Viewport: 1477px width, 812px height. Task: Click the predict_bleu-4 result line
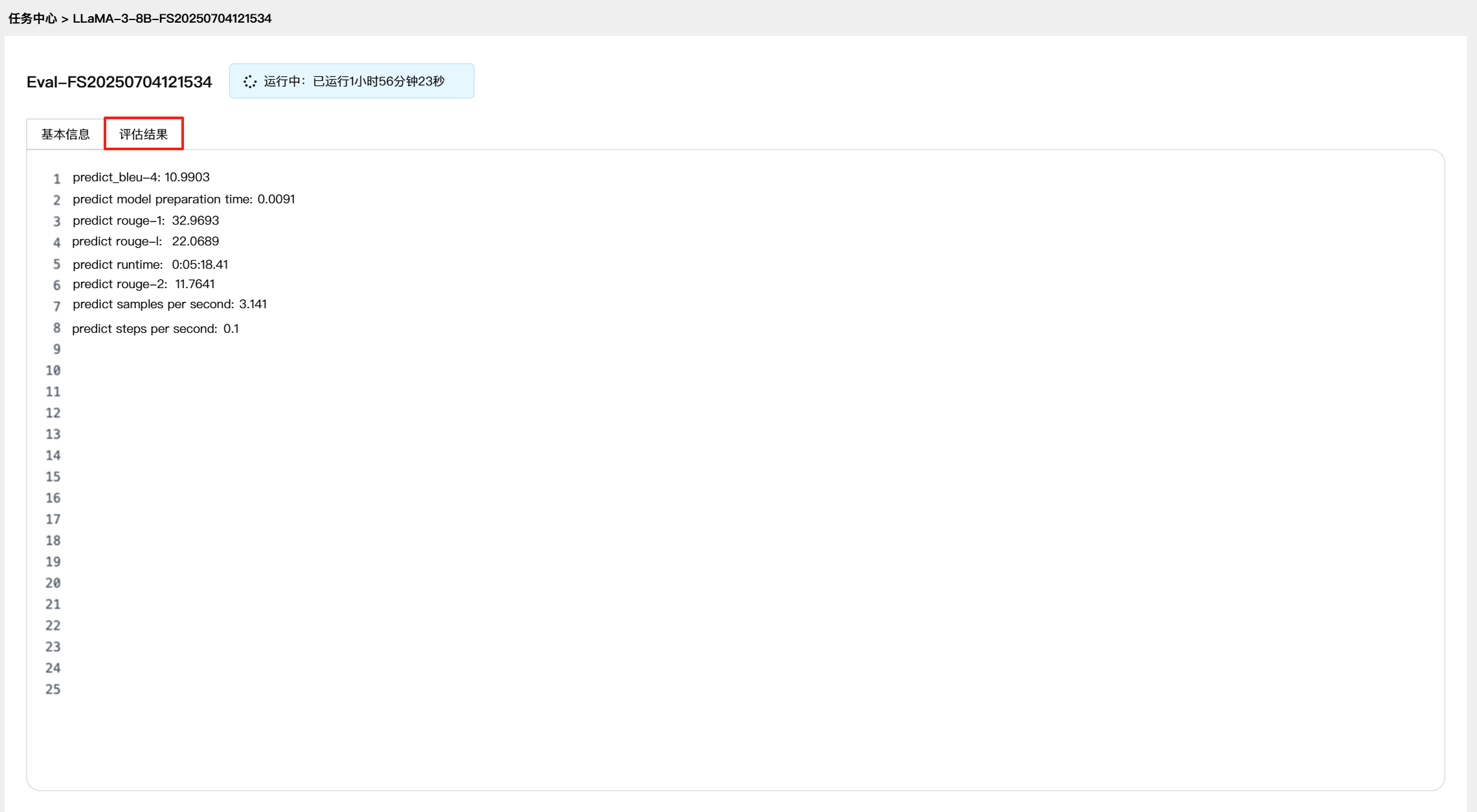(x=141, y=177)
